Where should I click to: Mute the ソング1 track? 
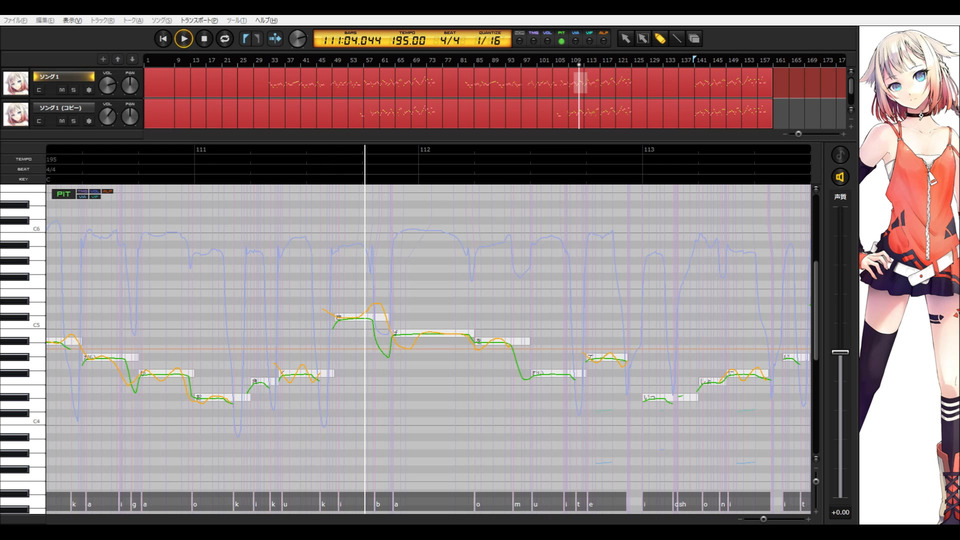click(x=62, y=89)
